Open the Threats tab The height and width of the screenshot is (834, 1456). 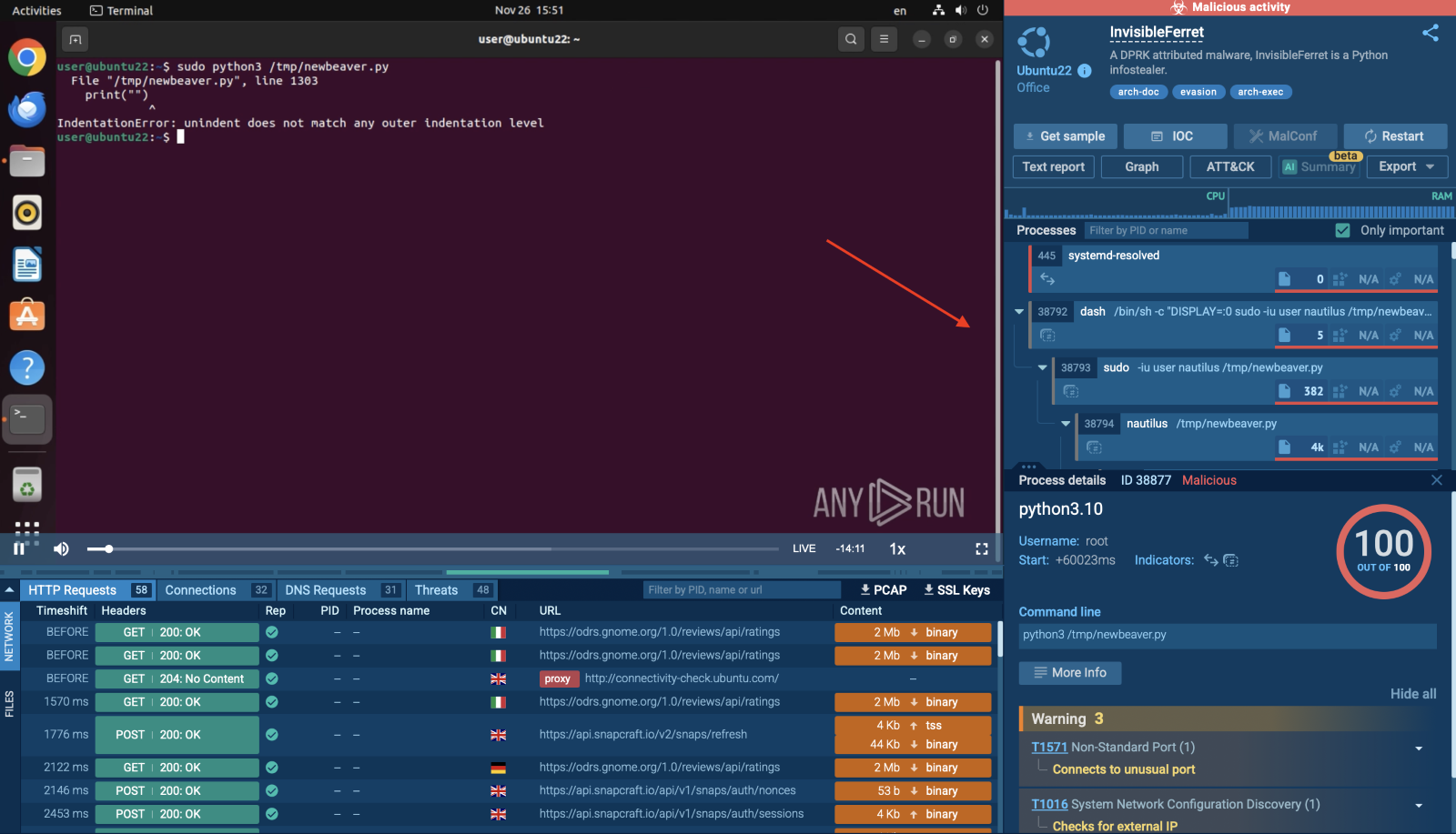click(x=437, y=590)
